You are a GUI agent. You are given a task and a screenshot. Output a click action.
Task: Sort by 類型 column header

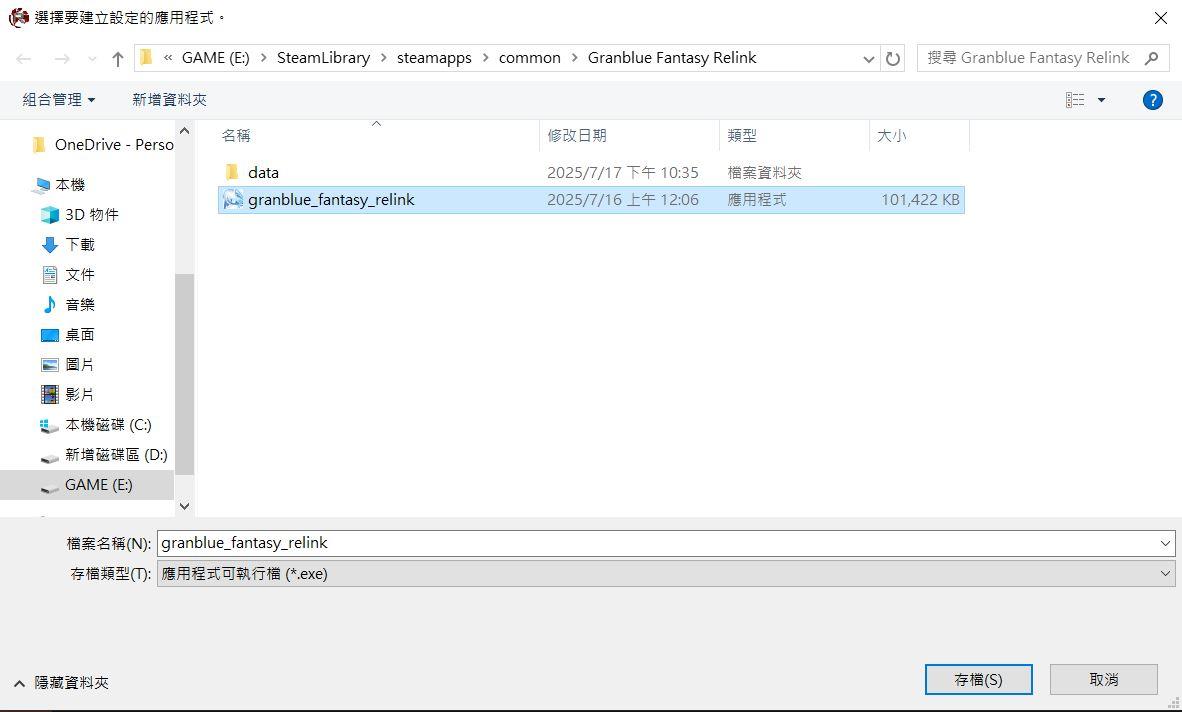pos(742,136)
